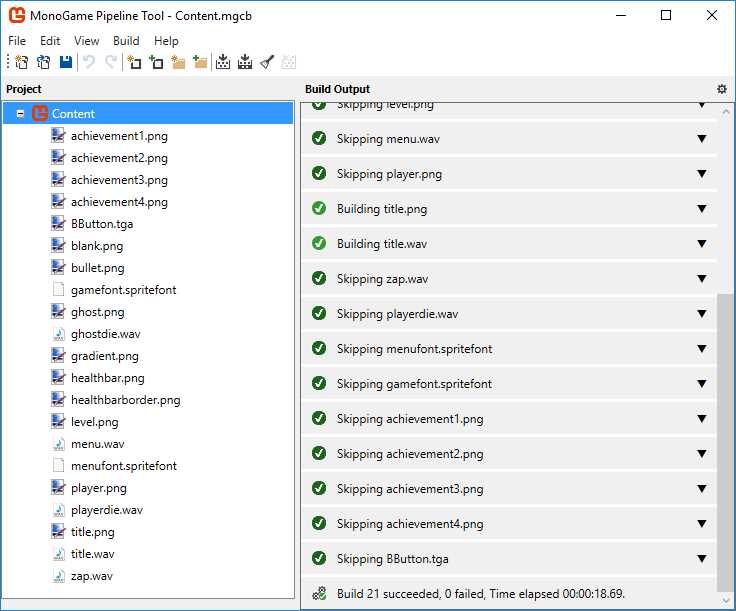Click the Build 21 succeeded summary text
Viewport: 736px width, 611px height.
coord(481,594)
